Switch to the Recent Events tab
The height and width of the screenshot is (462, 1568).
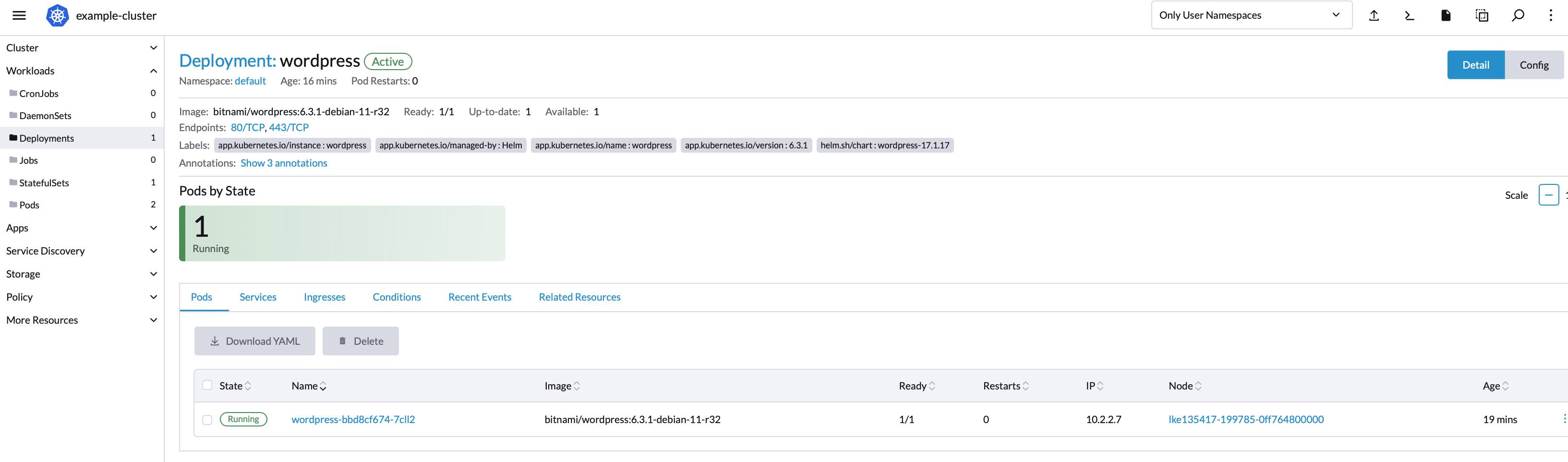pyautogui.click(x=480, y=296)
